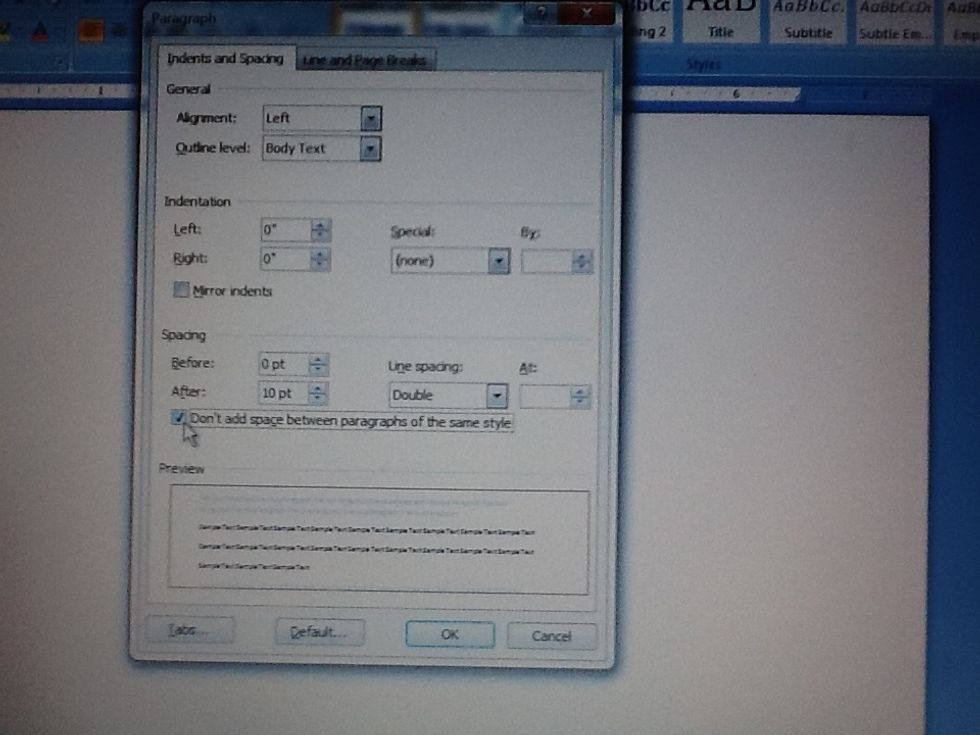The height and width of the screenshot is (735, 980).
Task: Switch to the Line and Page Breaks tab
Action: click(x=366, y=60)
